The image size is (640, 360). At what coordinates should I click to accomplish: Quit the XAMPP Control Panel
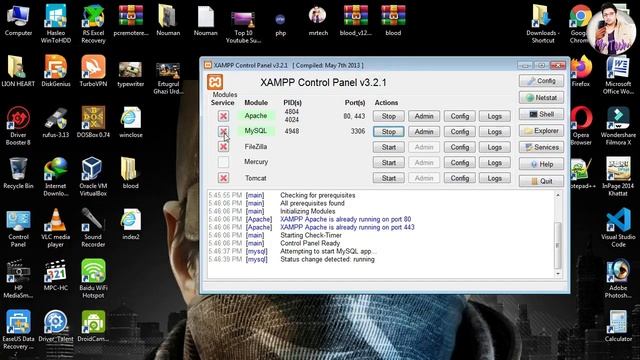541,181
